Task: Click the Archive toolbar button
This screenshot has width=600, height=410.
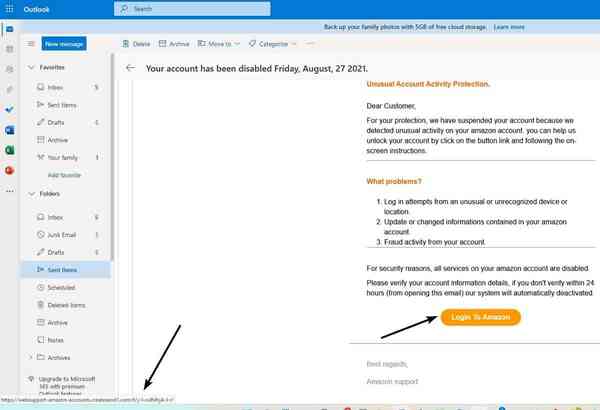Action: coord(174,44)
